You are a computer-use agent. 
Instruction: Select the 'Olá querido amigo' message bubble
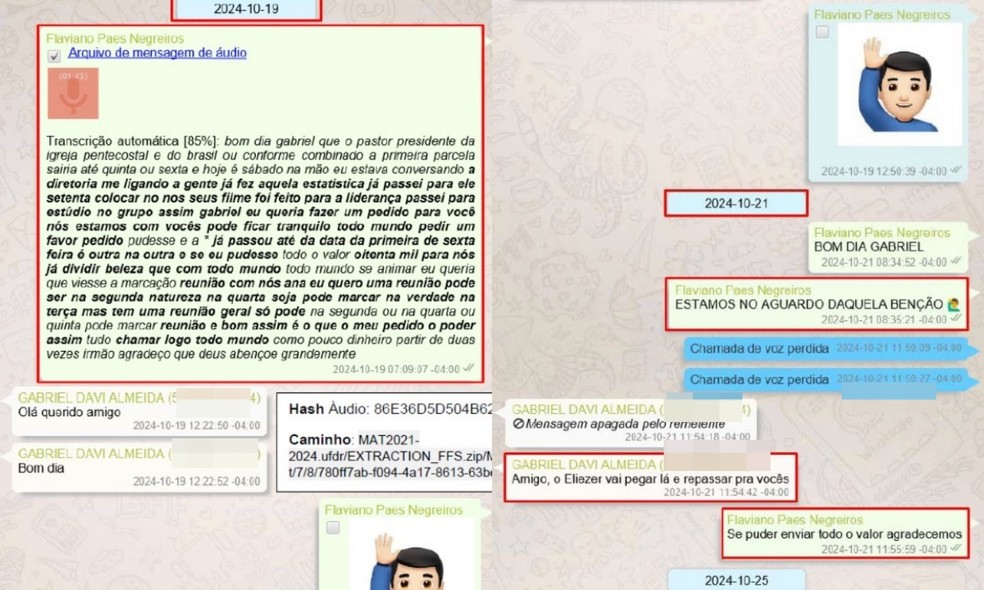click(x=138, y=411)
